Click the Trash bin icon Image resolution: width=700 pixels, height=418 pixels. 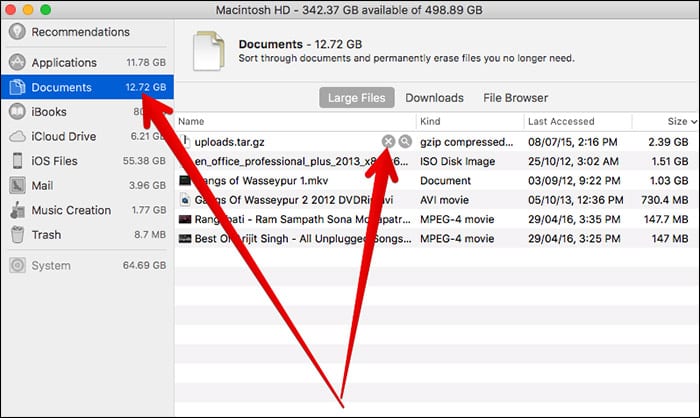click(x=17, y=234)
